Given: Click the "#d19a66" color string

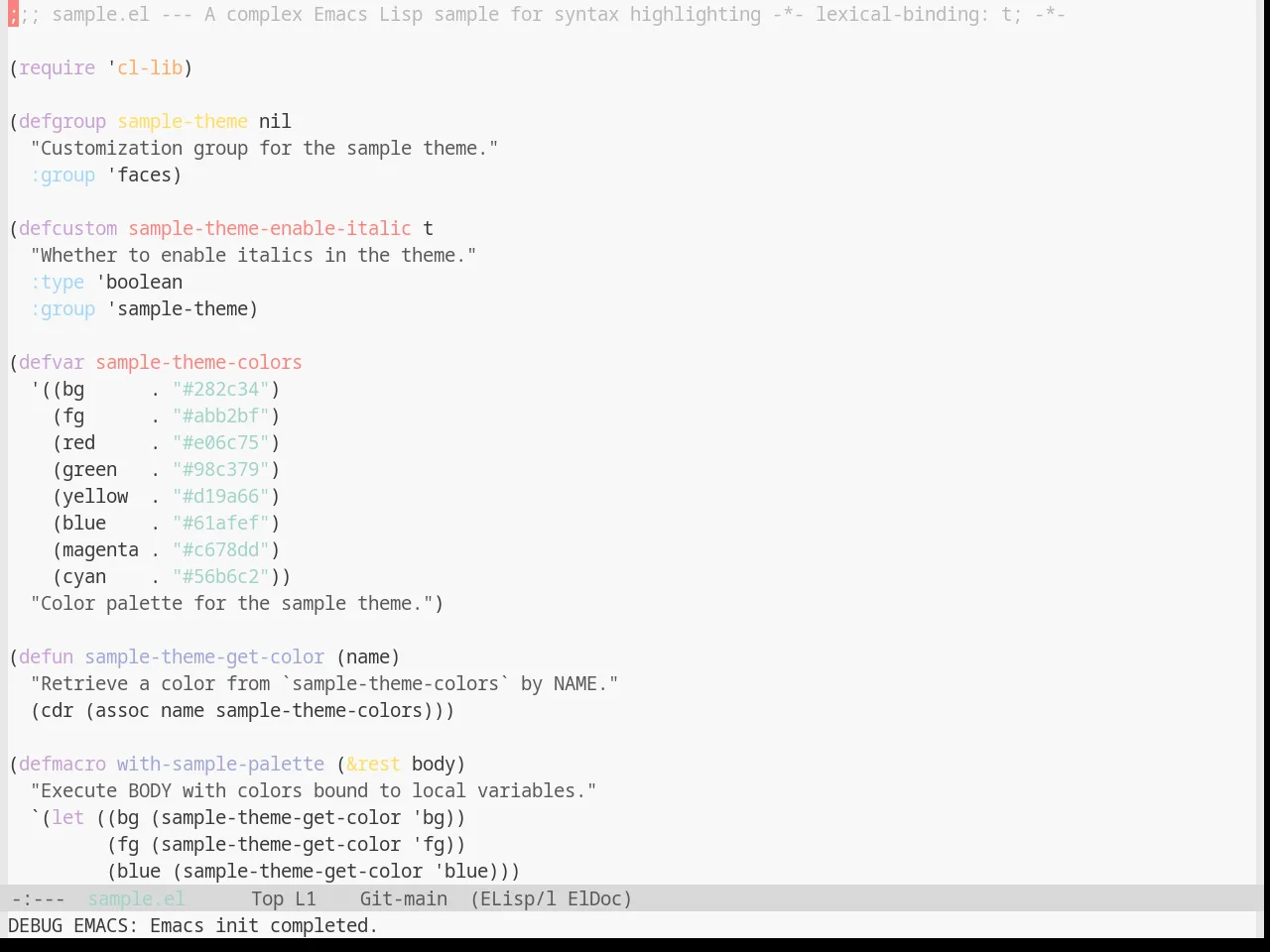Looking at the screenshot, I should [x=221, y=496].
